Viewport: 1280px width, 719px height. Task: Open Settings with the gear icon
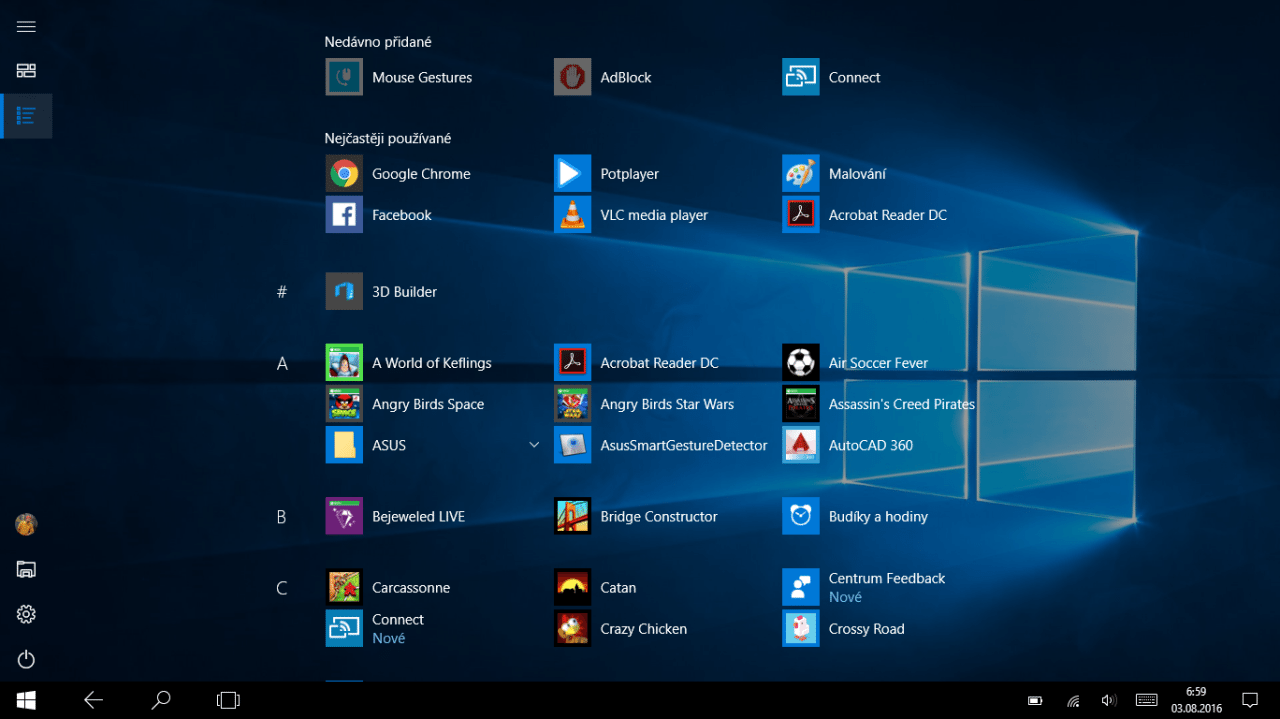[26, 614]
